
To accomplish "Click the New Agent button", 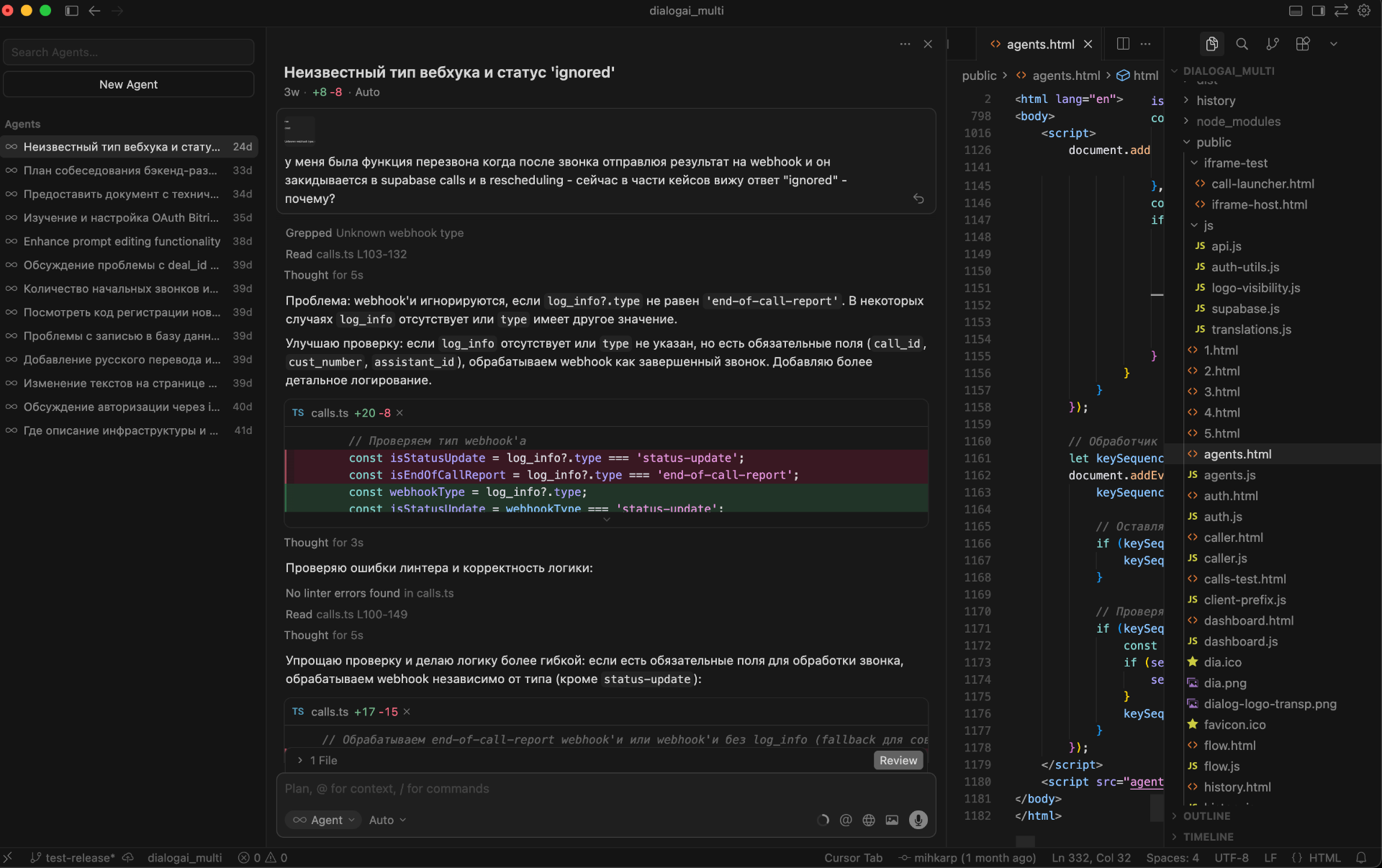I will point(128,84).
